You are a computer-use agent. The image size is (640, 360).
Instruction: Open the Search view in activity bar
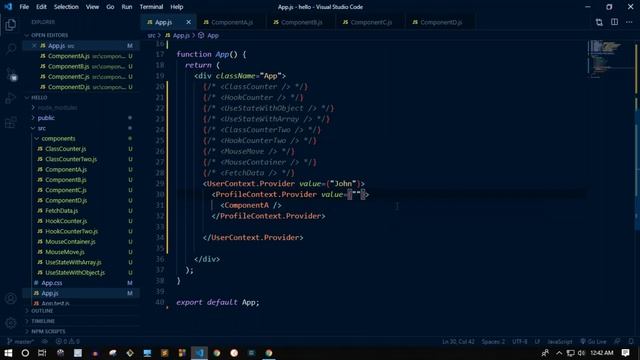[x=11, y=49]
